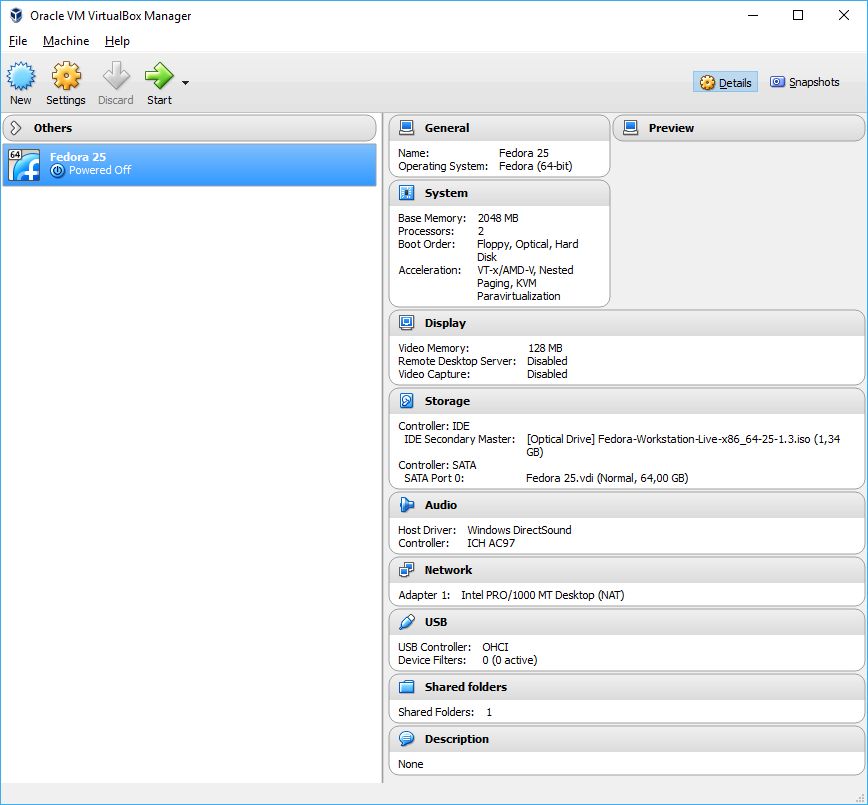This screenshot has height=805, width=868.
Task: Open the Storage section header title
Action: tap(447, 401)
